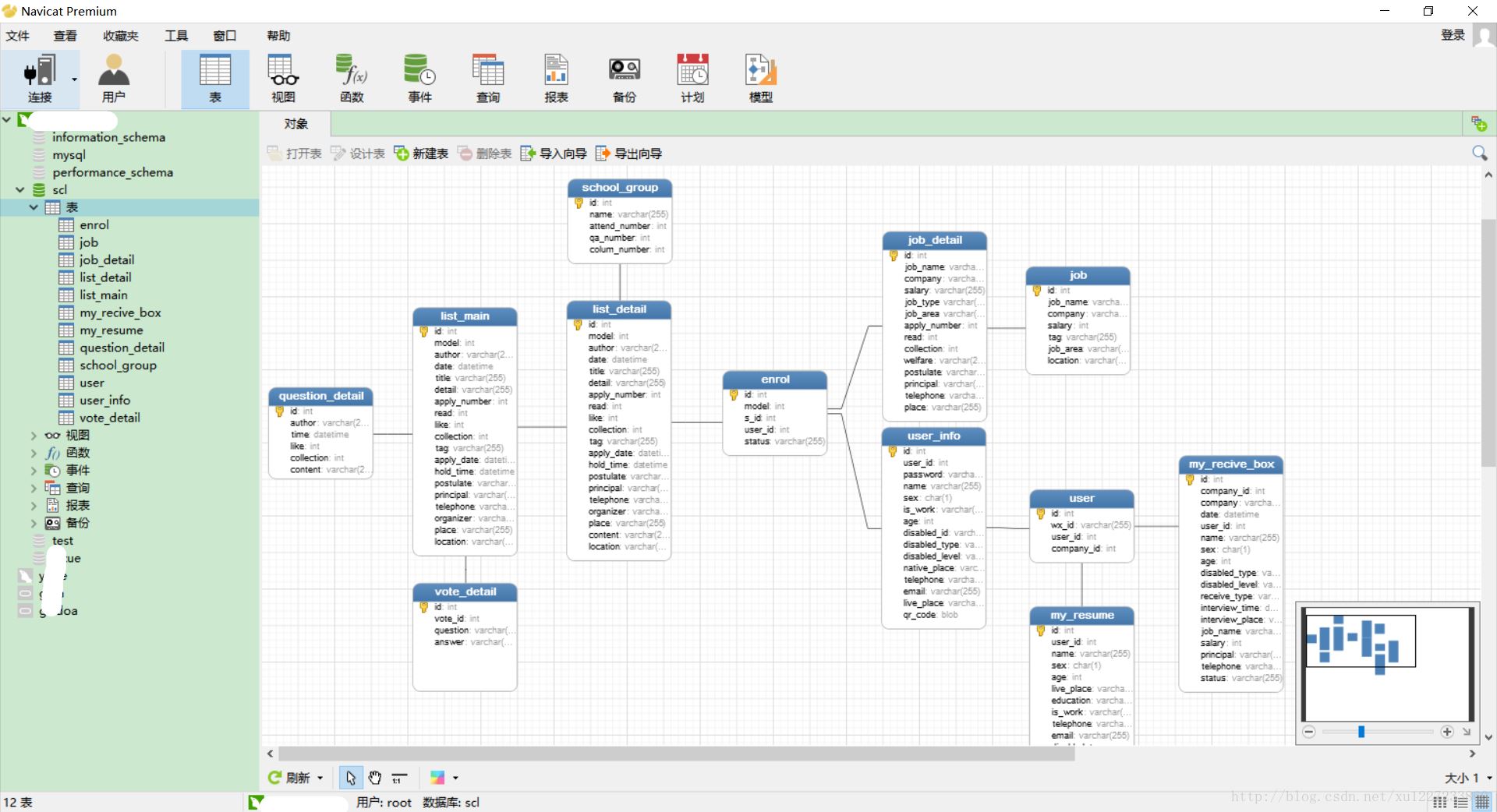
Task: Open the 工具 menu
Action: (x=176, y=36)
